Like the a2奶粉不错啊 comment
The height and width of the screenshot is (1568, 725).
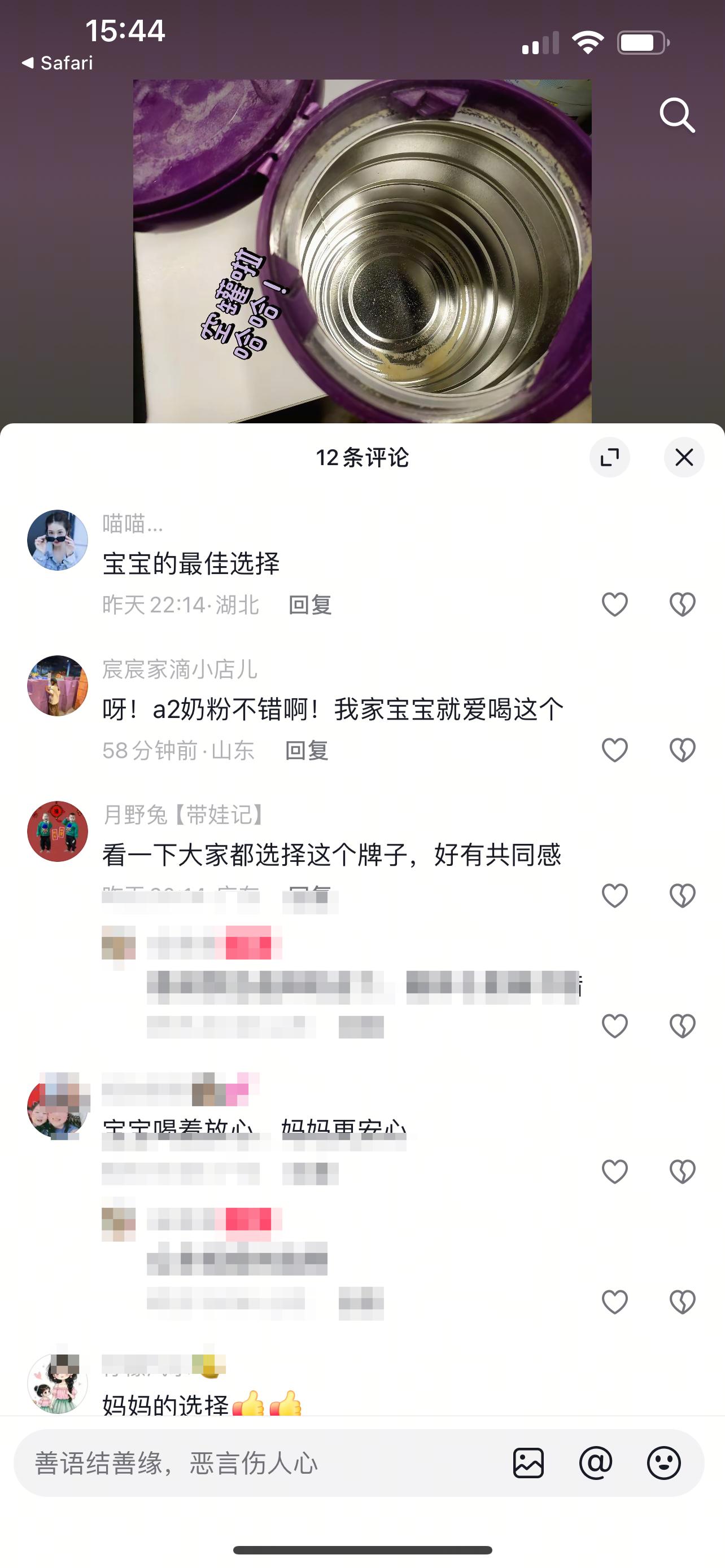(x=615, y=750)
